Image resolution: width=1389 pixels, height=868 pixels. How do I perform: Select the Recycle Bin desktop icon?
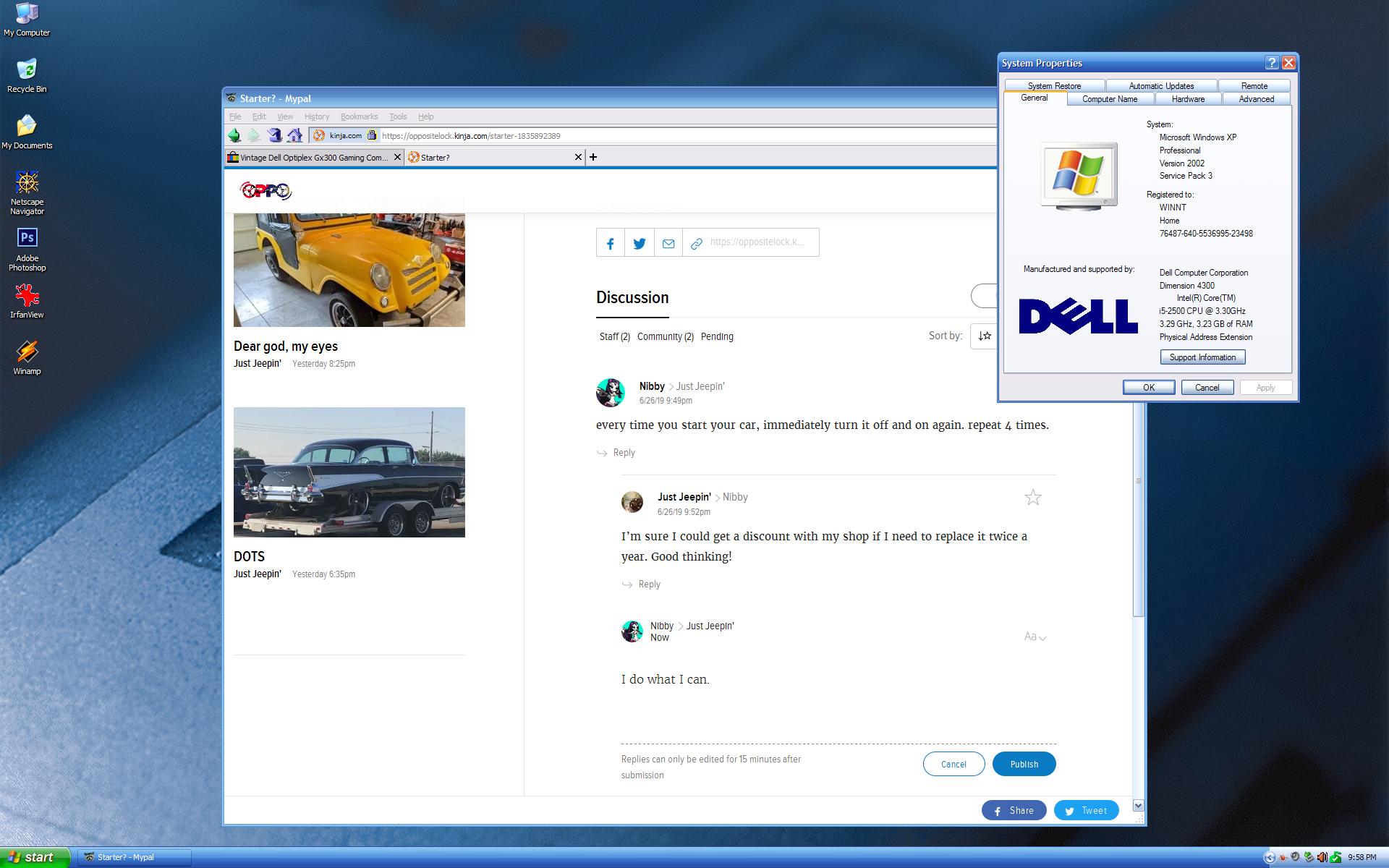pyautogui.click(x=27, y=76)
